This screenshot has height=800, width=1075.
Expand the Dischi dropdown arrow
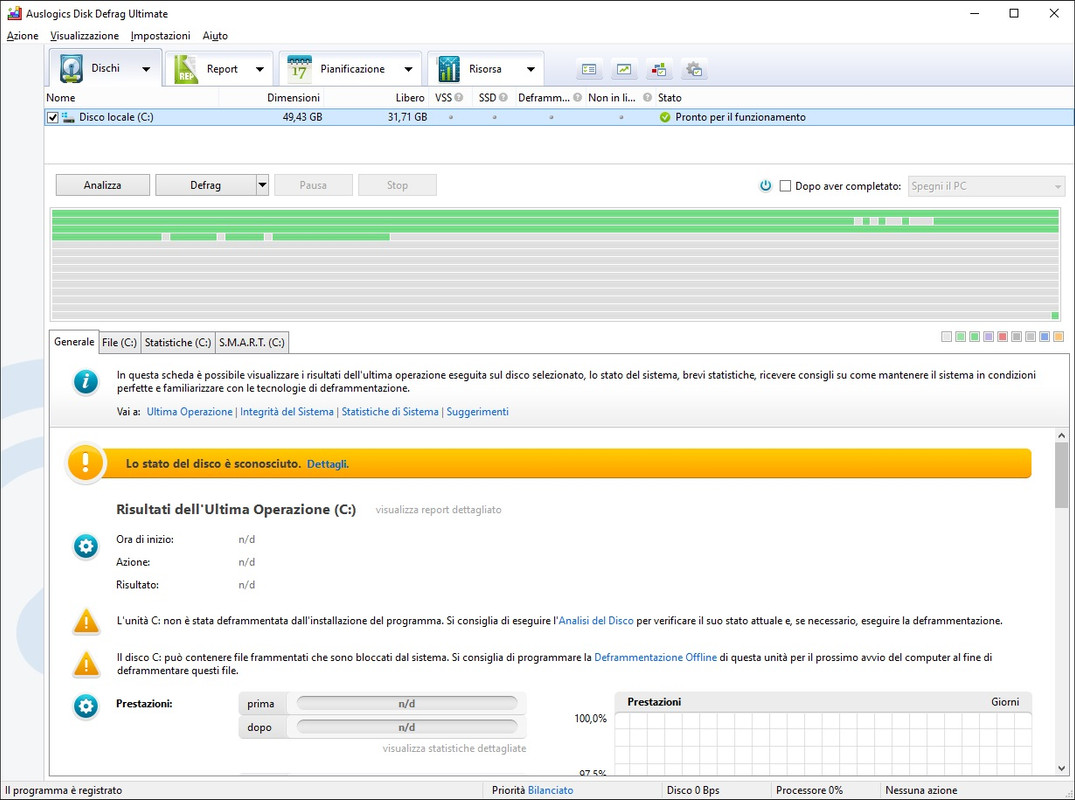pyautogui.click(x=146, y=69)
